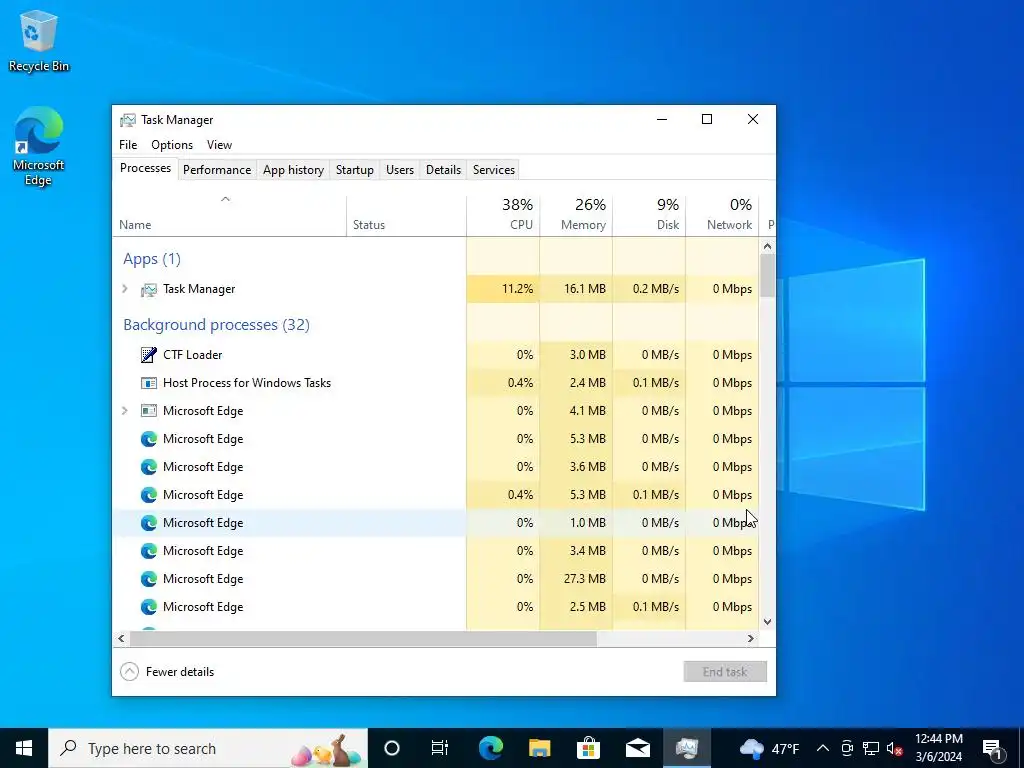The height and width of the screenshot is (768, 1024).
Task: Open the Mail app from the taskbar
Action: [x=637, y=748]
